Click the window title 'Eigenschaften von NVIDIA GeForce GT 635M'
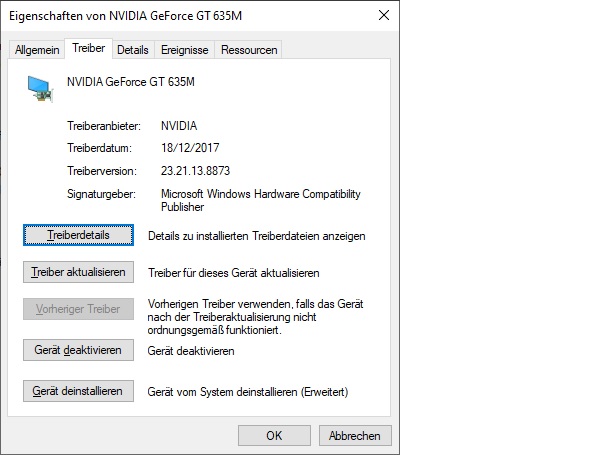This screenshot has width=614, height=460. point(125,16)
